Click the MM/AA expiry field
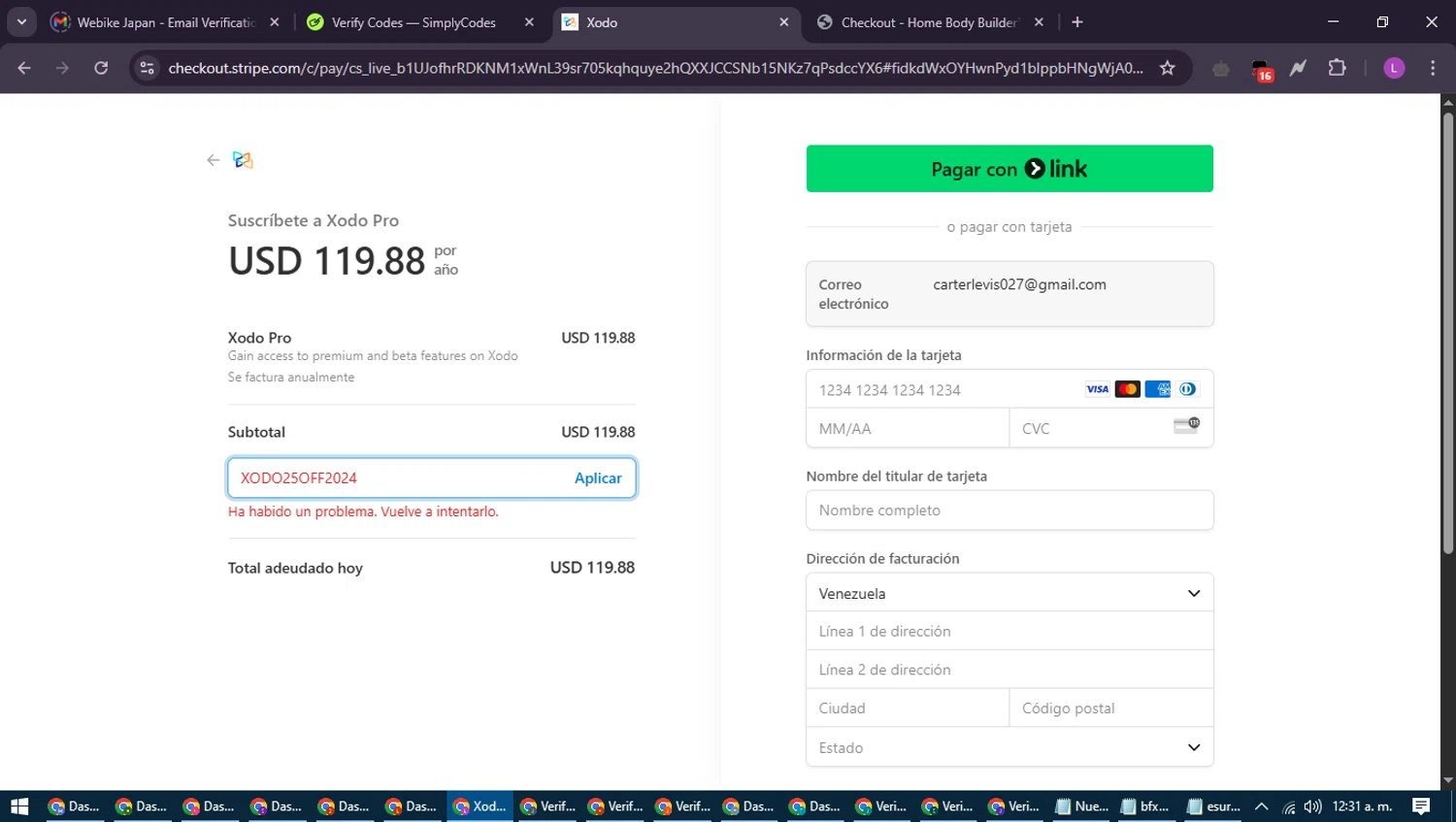1456x822 pixels. [x=908, y=428]
